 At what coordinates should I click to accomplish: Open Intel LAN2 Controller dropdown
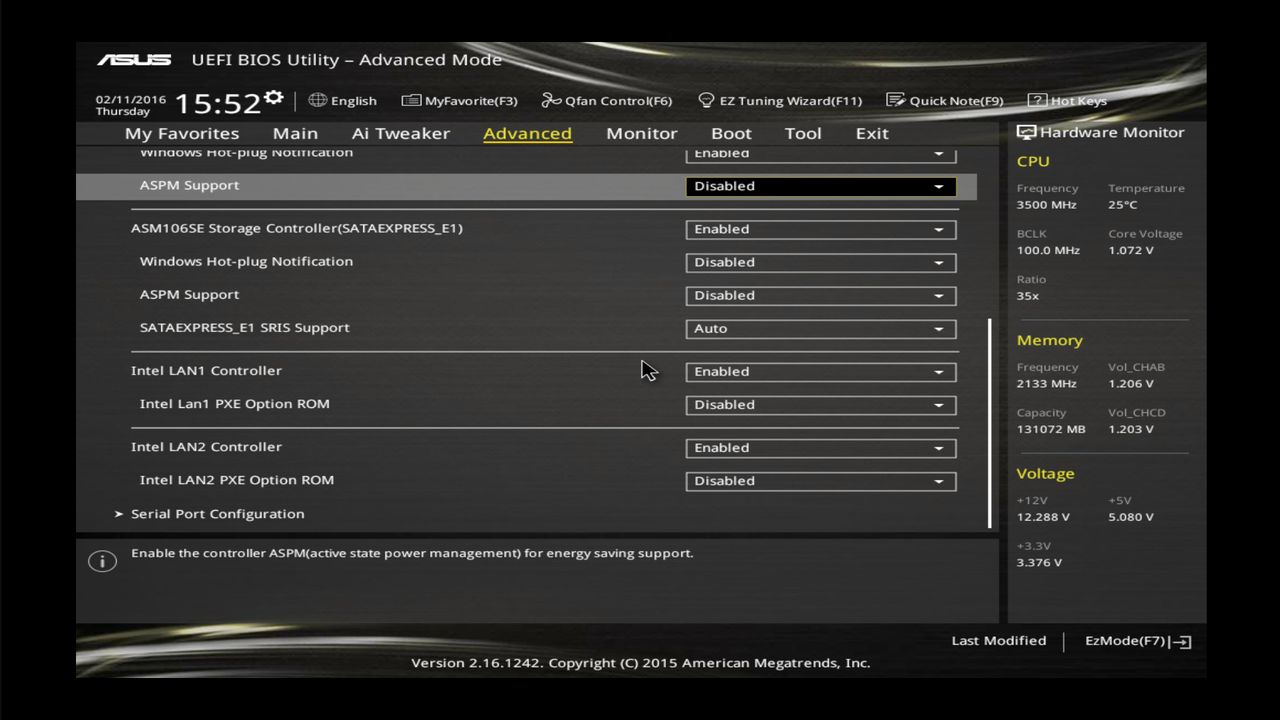click(x=821, y=448)
